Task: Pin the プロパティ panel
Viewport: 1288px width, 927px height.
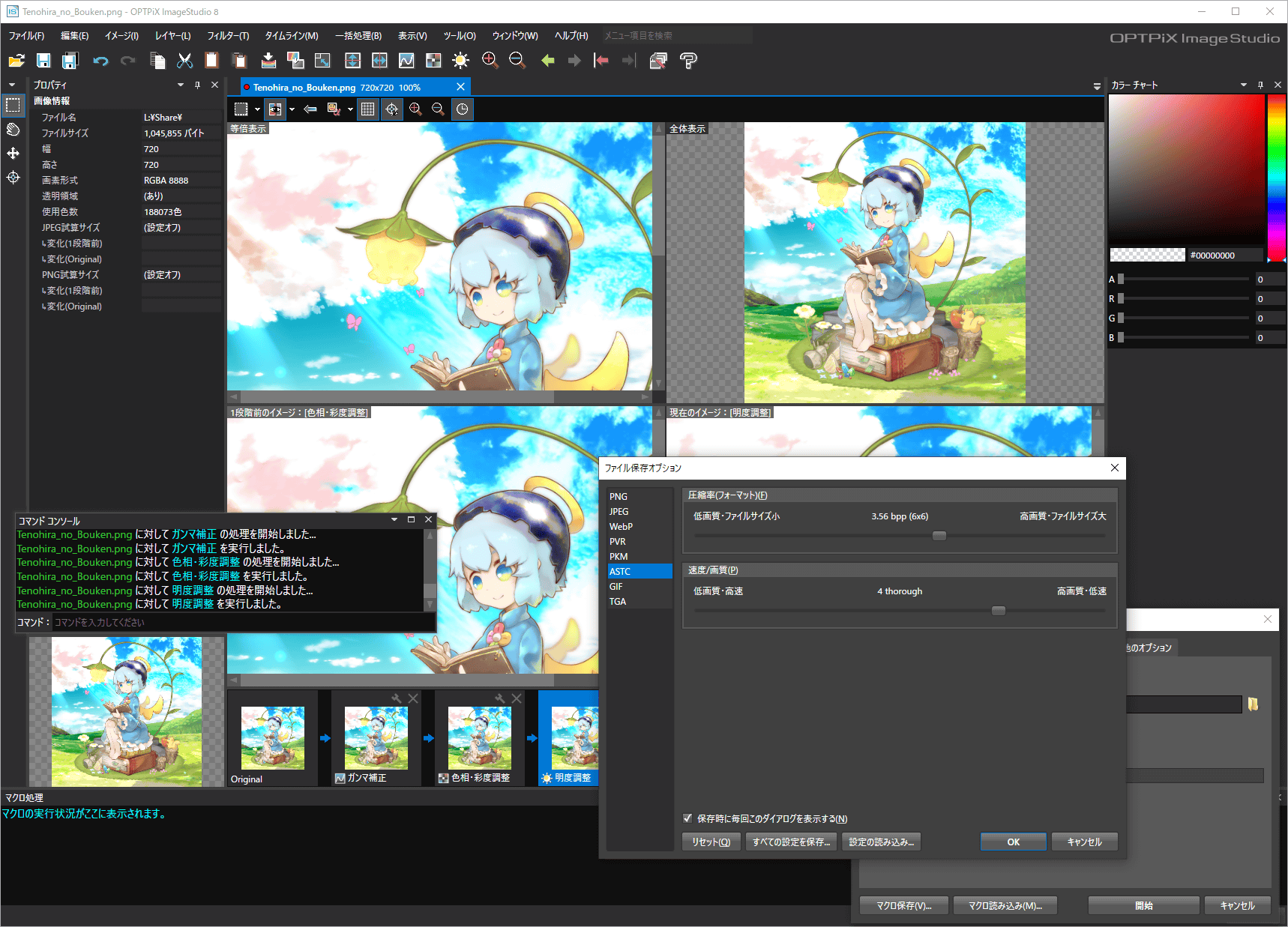Action: [197, 85]
